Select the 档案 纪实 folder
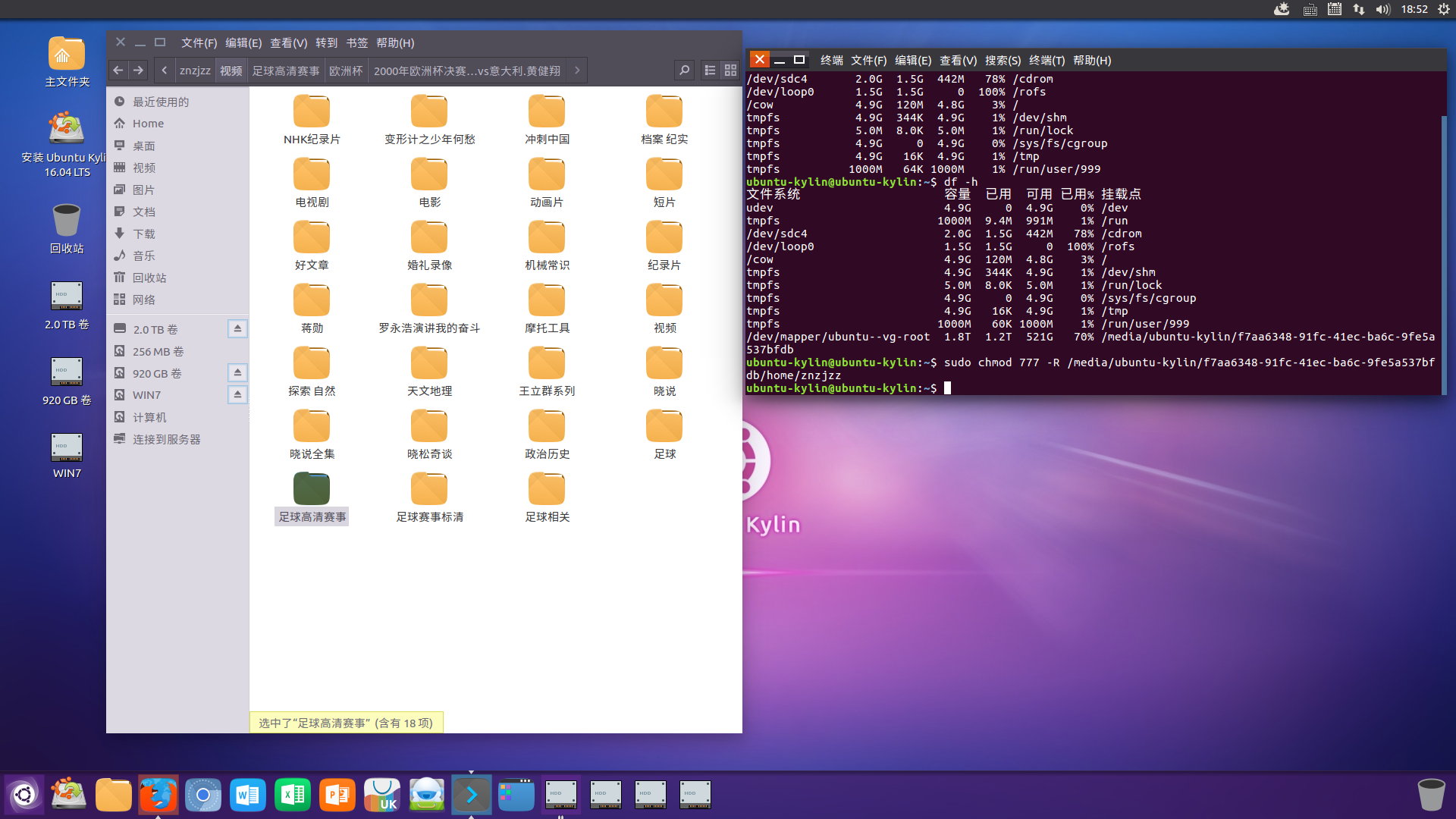The width and height of the screenshot is (1456, 819). (664, 120)
